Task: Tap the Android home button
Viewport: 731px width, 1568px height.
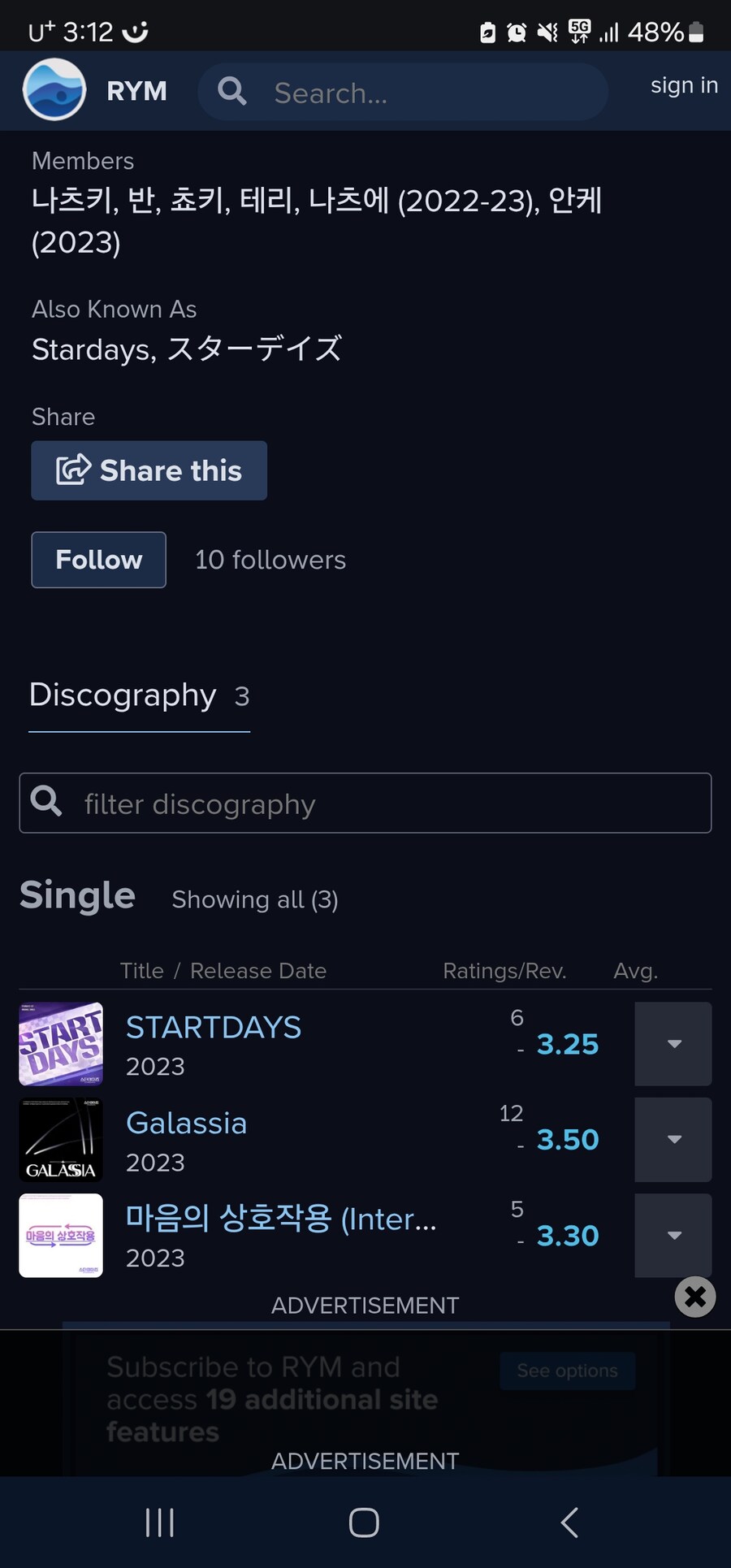Action: [364, 1523]
